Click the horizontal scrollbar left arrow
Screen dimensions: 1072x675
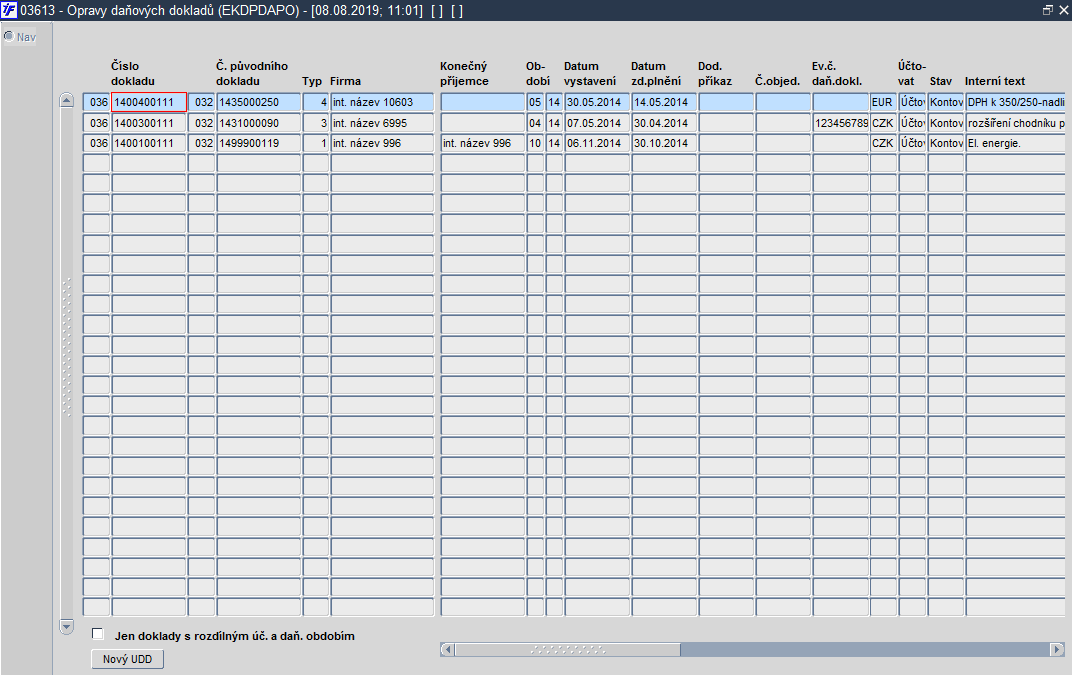point(447,649)
